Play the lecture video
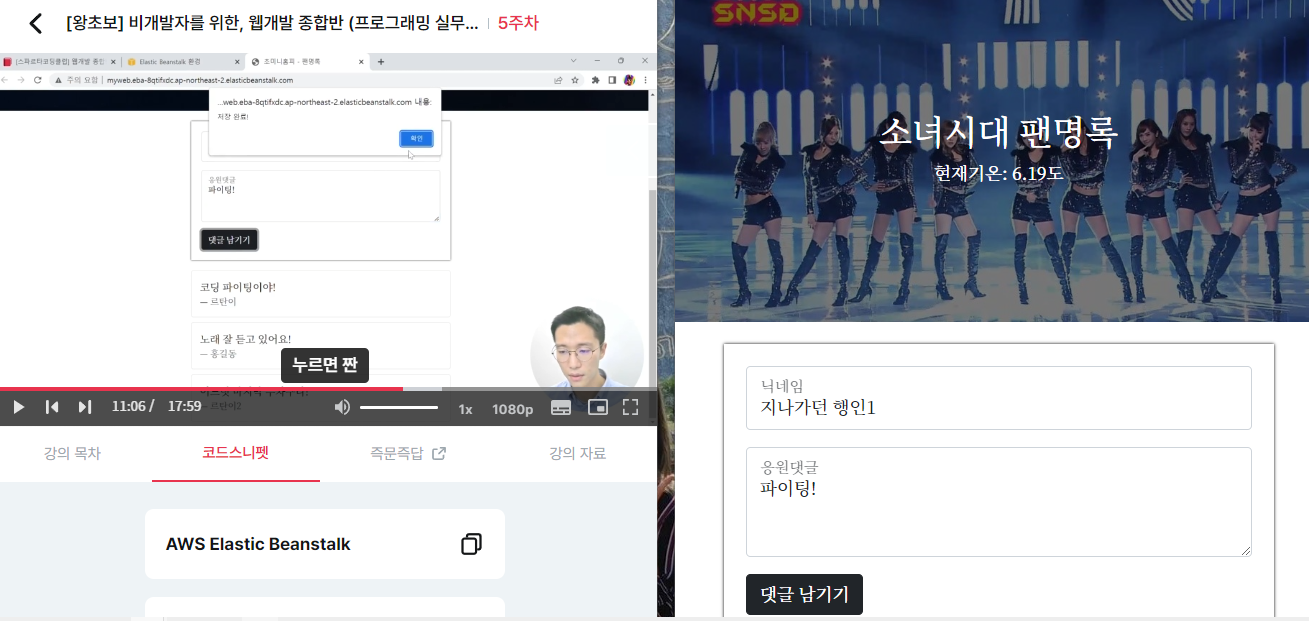 pyautogui.click(x=18, y=407)
